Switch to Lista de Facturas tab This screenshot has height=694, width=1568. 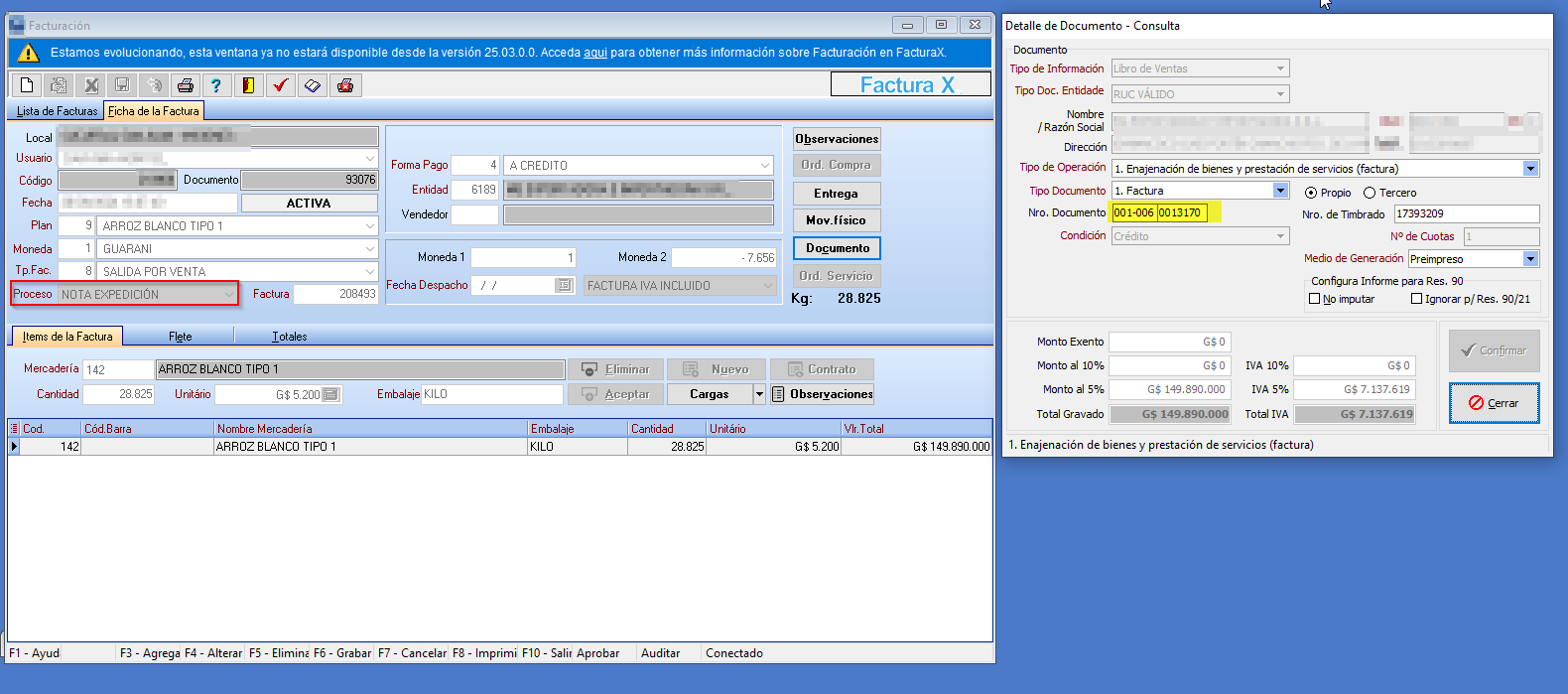(58, 111)
